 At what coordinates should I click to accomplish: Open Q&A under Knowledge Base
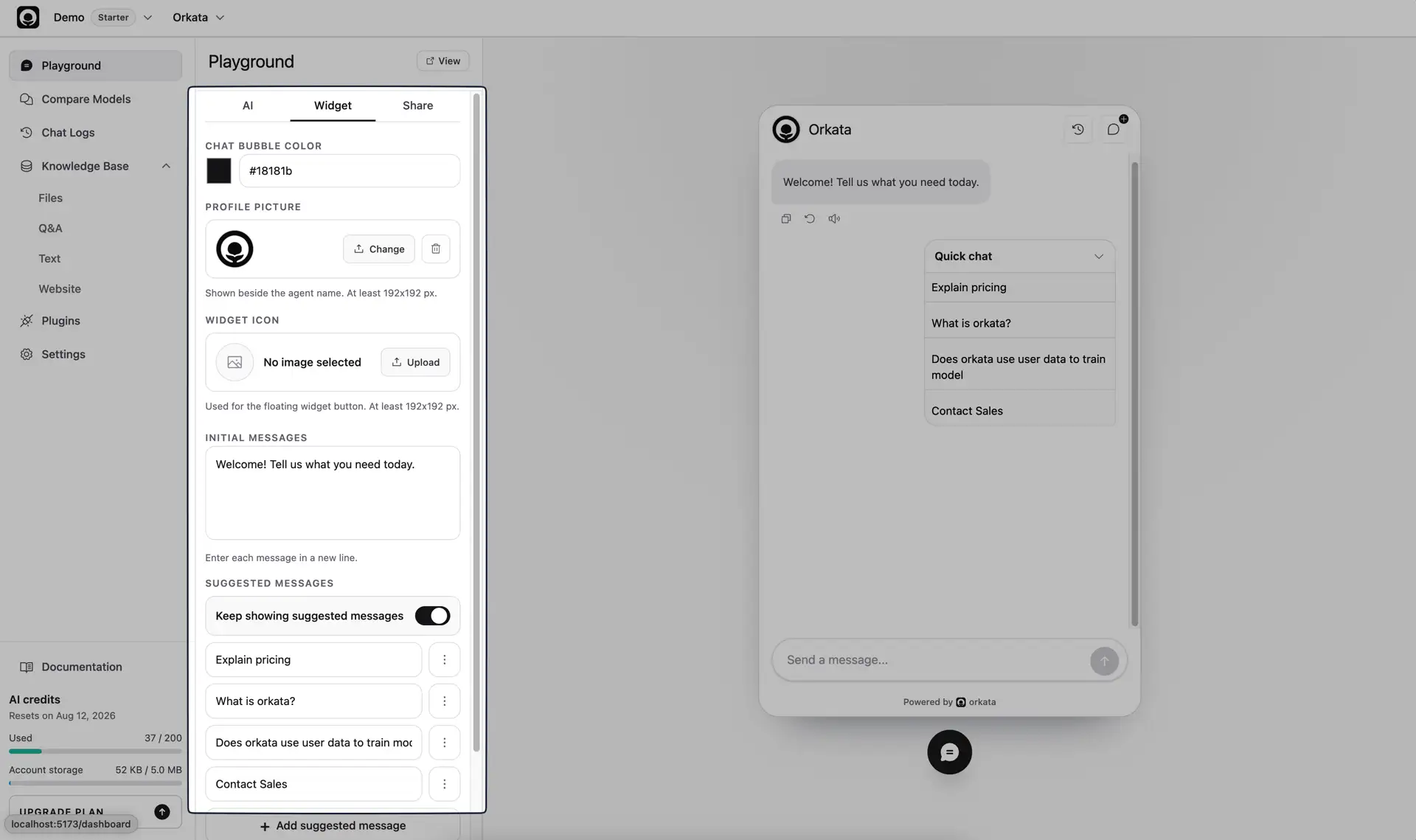pos(50,228)
